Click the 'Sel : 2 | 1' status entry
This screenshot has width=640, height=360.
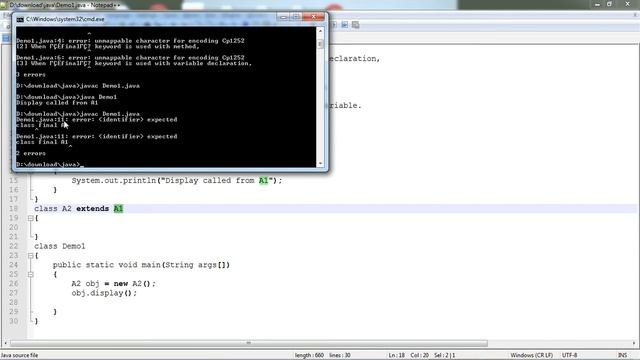click(444, 356)
